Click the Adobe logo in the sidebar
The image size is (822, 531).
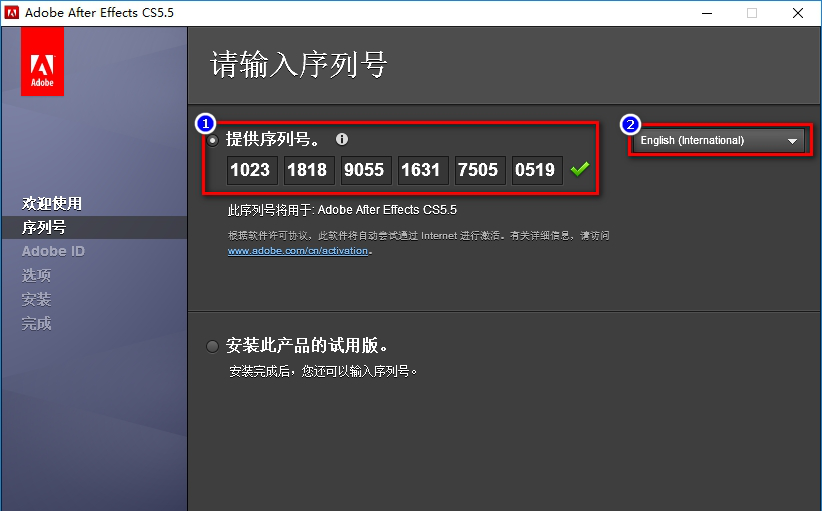(42, 62)
